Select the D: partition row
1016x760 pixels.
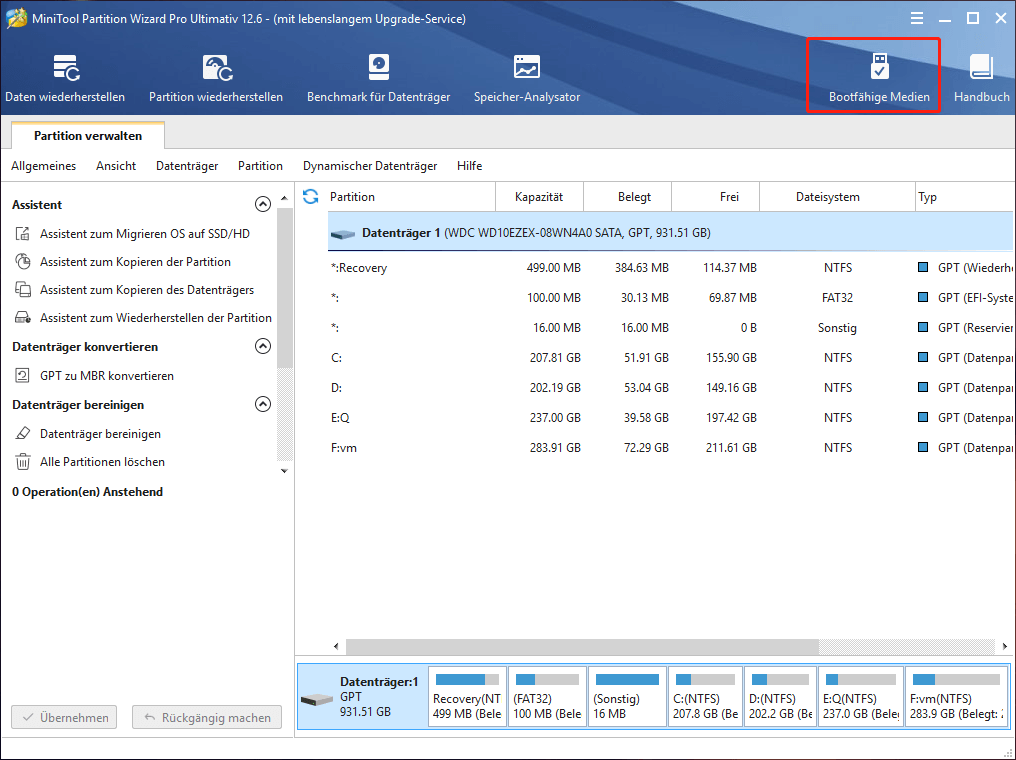pos(671,387)
